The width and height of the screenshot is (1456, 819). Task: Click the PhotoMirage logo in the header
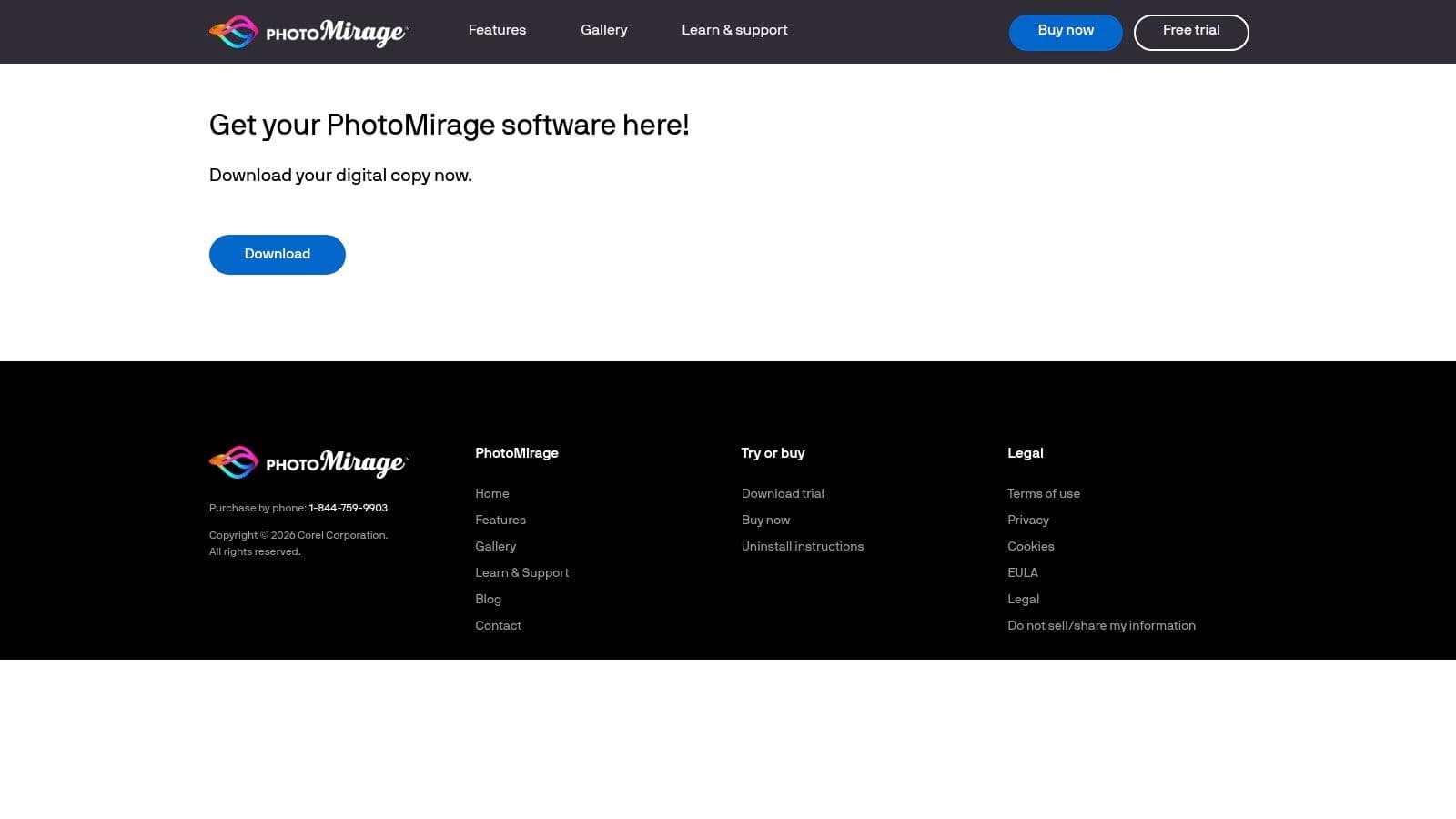coord(309,32)
